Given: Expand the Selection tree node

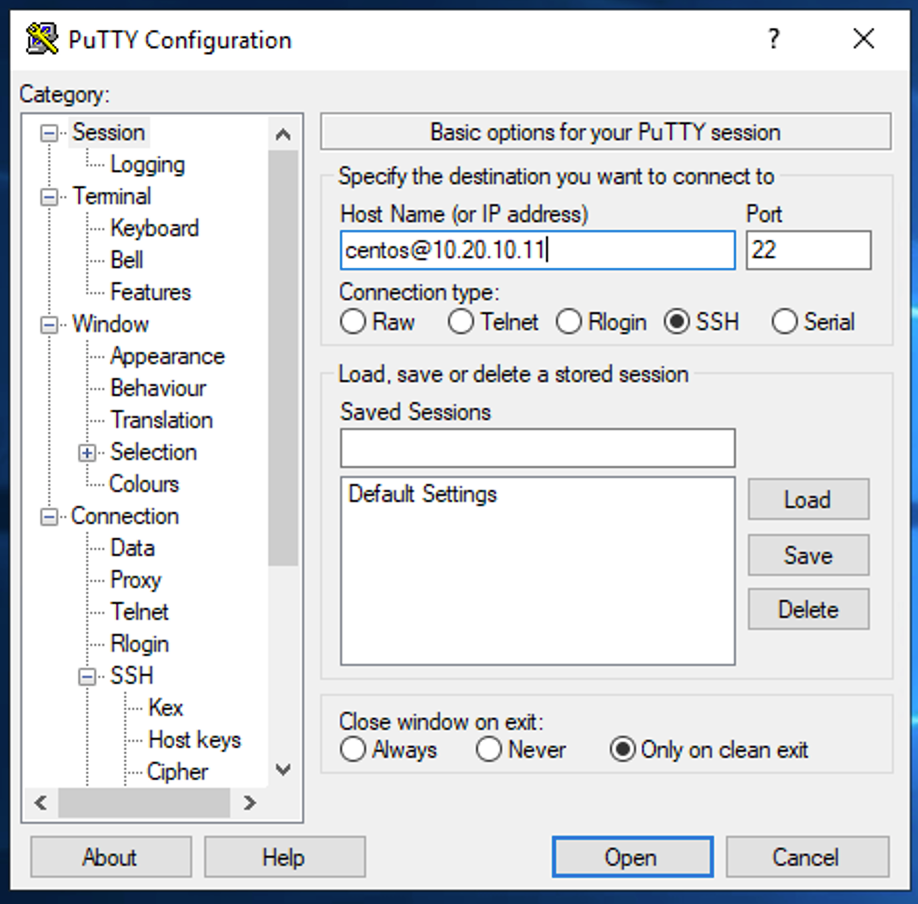Looking at the screenshot, I should click(89, 453).
